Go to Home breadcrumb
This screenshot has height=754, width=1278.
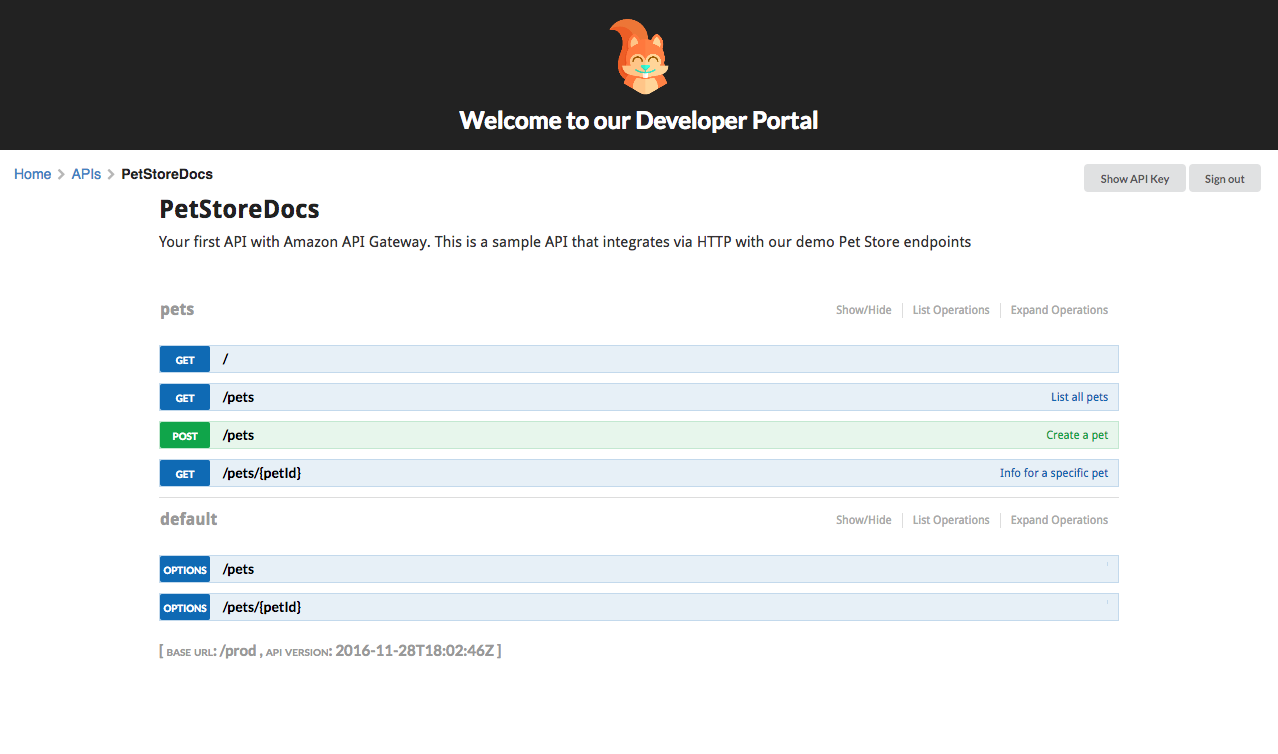[32, 174]
